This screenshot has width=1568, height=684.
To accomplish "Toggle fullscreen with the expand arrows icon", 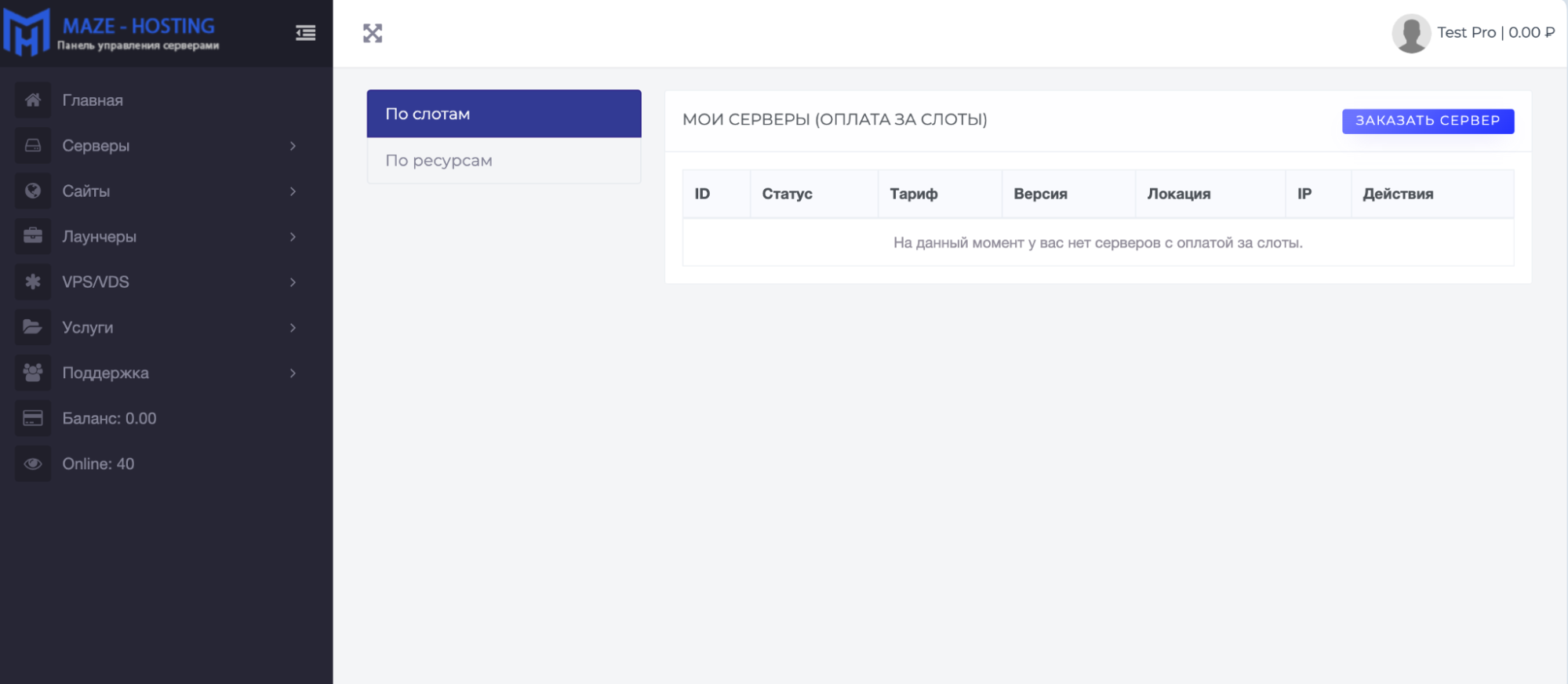I will [373, 33].
